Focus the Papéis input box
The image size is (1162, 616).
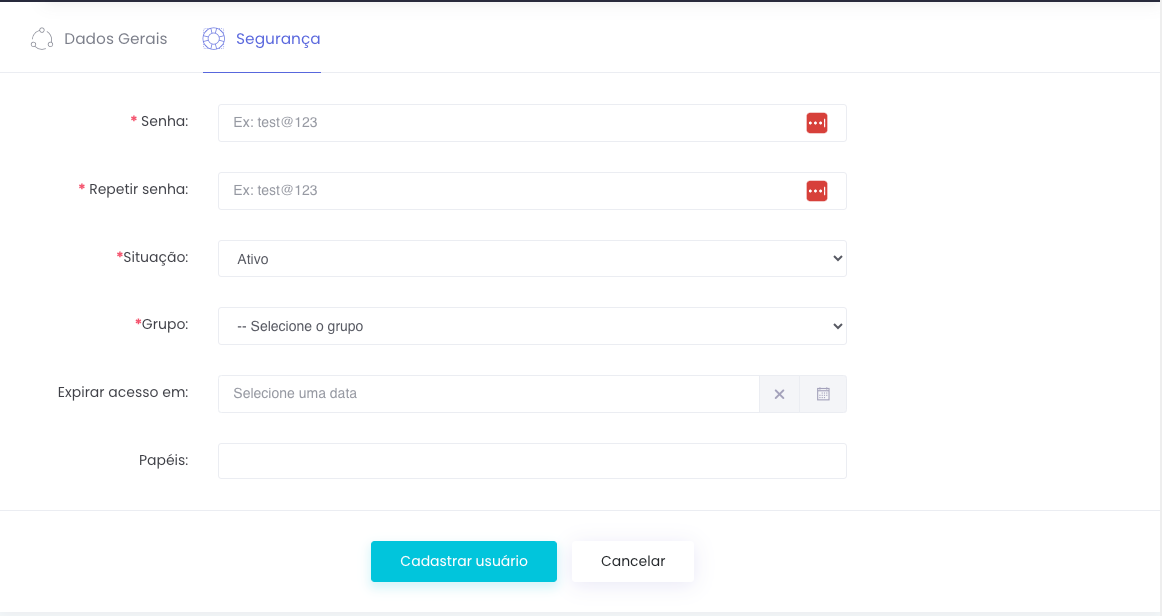click(532, 461)
